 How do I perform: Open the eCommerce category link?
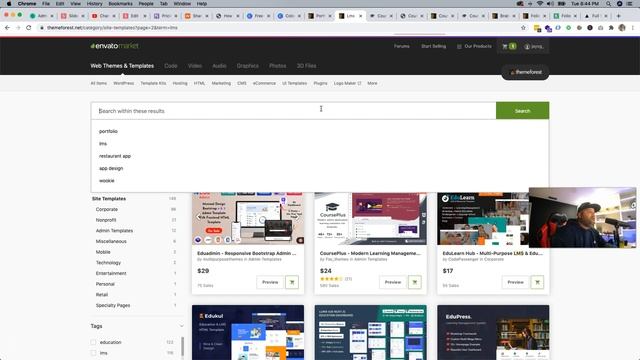[264, 83]
